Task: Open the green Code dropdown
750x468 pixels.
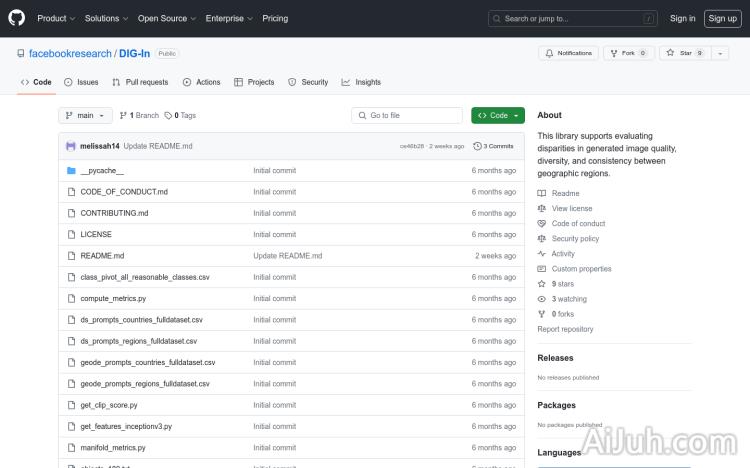Action: pyautogui.click(x=498, y=116)
